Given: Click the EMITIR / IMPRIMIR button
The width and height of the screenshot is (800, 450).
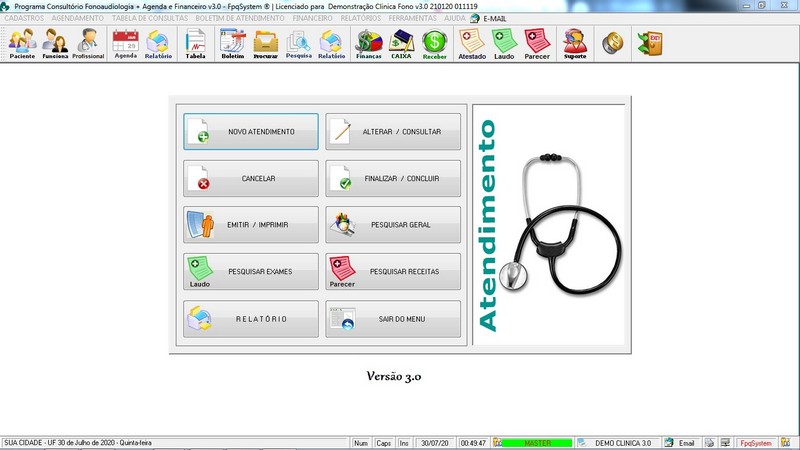Looking at the screenshot, I should point(251,224).
